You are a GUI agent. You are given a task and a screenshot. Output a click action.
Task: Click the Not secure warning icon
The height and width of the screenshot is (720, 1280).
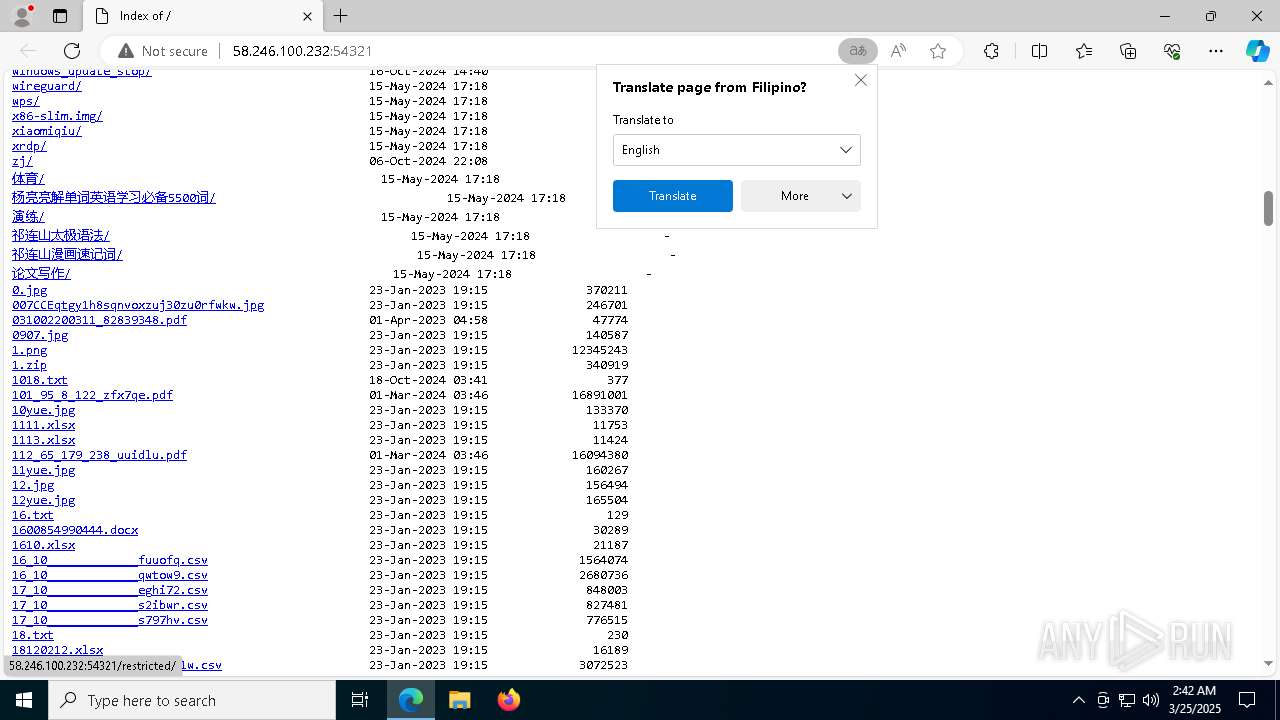point(126,51)
